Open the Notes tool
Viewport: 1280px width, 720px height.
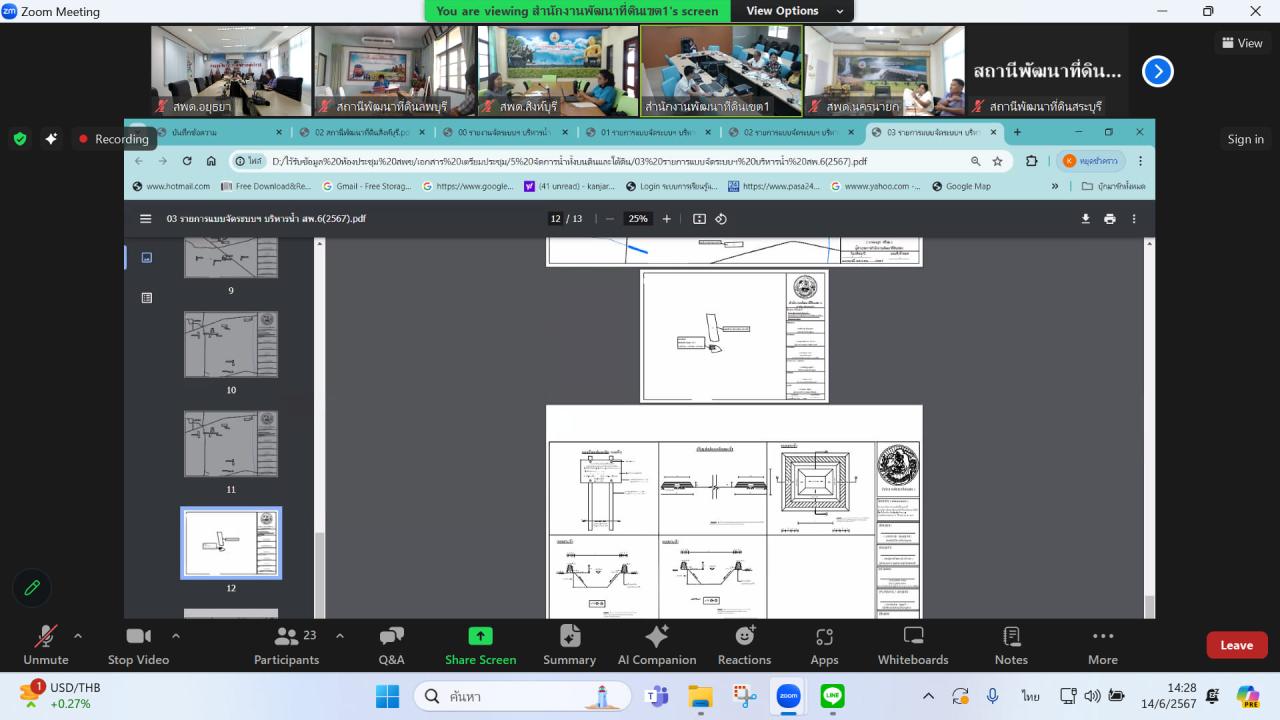(1011, 645)
